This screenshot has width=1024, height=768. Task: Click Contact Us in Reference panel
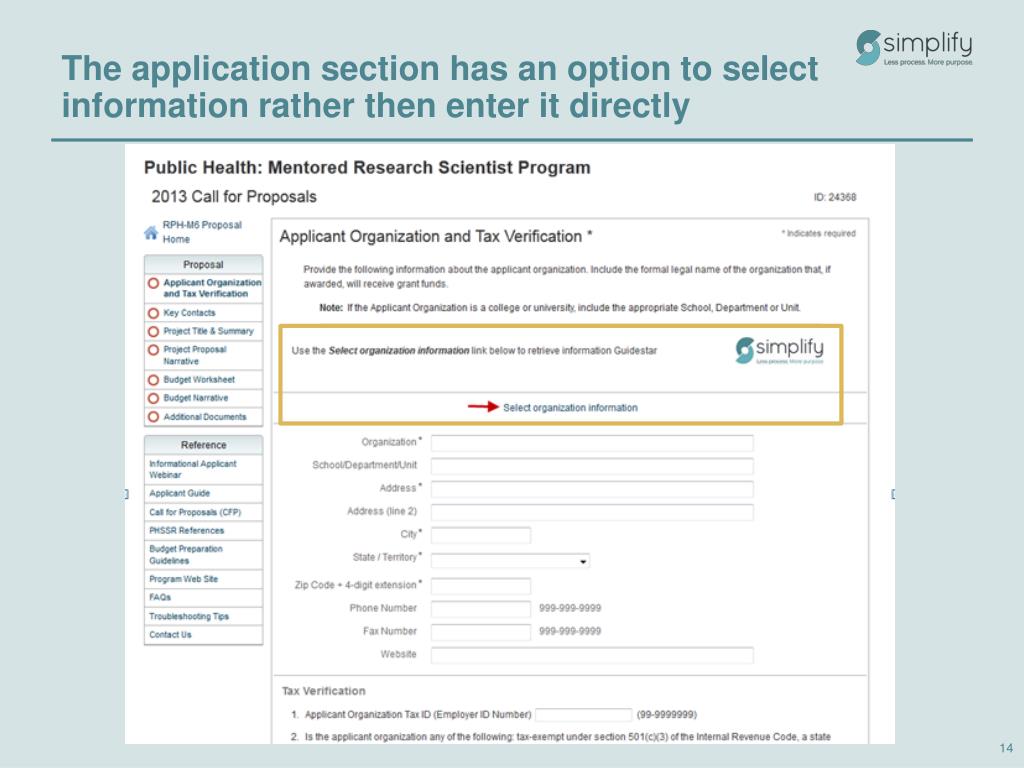[x=170, y=634]
